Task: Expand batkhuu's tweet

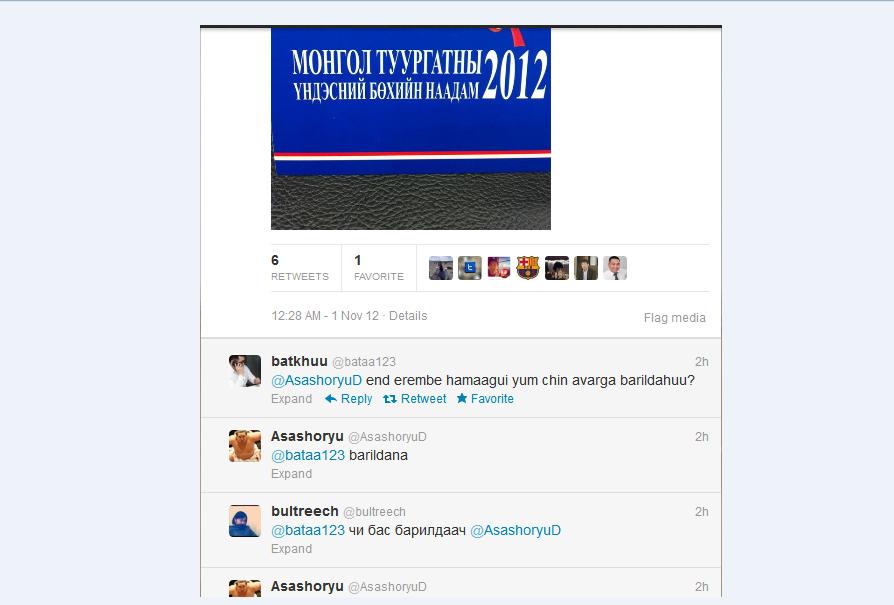Action: [291, 399]
